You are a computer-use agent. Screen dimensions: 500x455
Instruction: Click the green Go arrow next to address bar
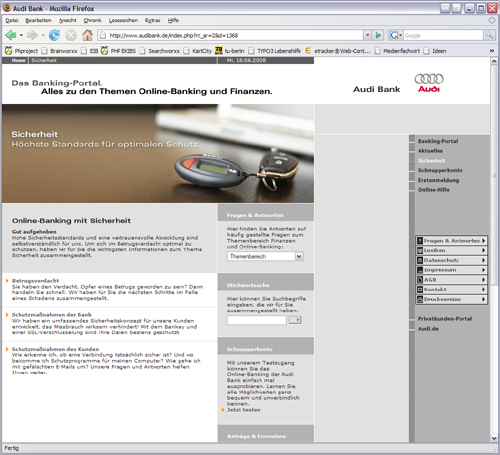(x=378, y=35)
